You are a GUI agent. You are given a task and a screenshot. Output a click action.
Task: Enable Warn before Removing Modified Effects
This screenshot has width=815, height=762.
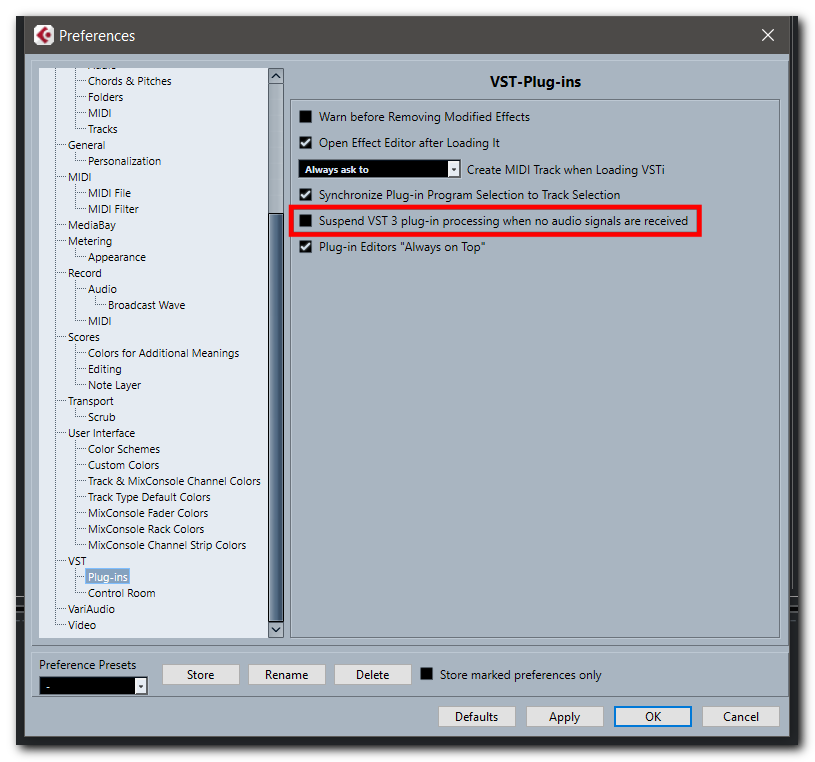(x=306, y=117)
